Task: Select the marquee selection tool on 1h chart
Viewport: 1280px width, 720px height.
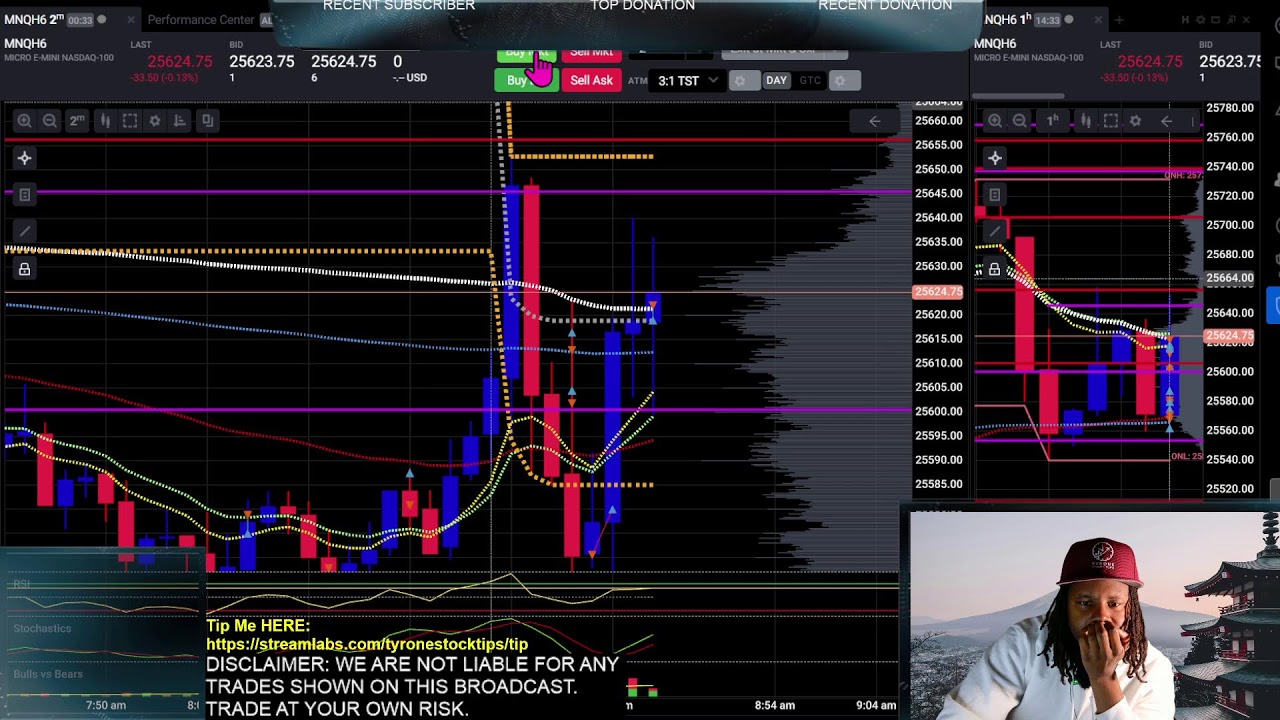Action: [1110, 120]
